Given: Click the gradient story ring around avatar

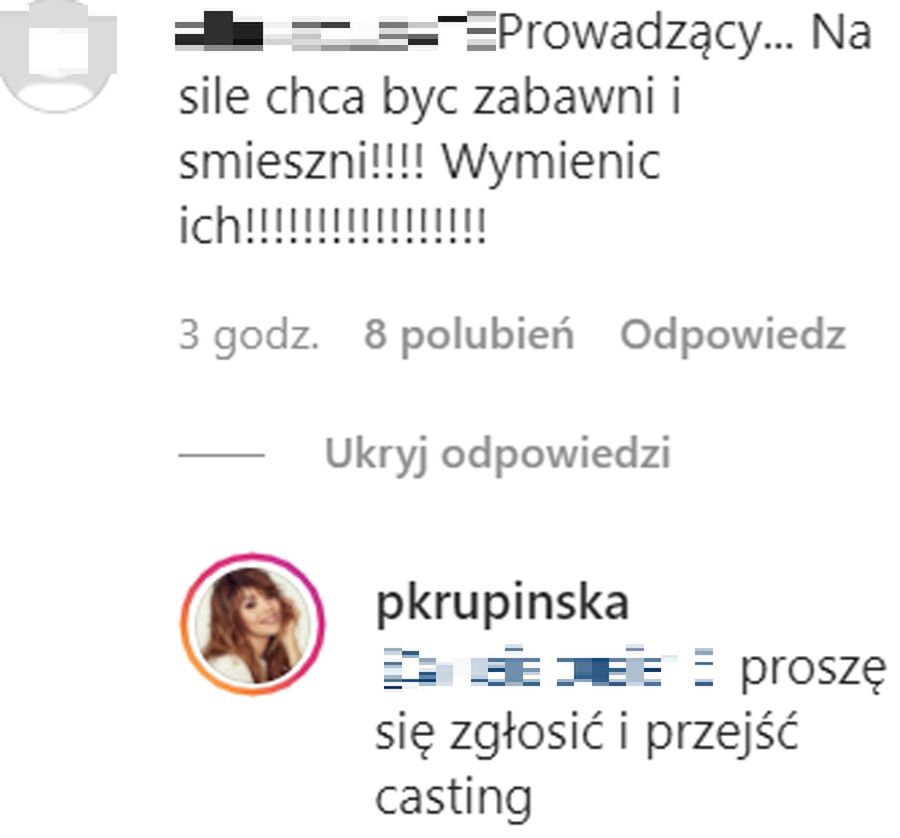Looking at the screenshot, I should (253, 624).
